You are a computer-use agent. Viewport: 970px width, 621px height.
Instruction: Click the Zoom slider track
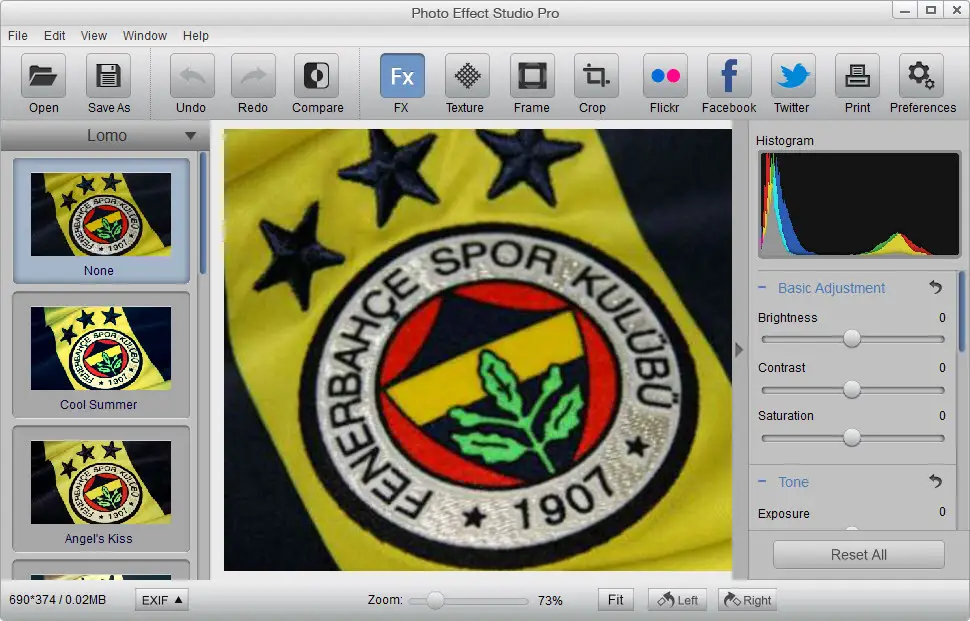click(x=468, y=601)
